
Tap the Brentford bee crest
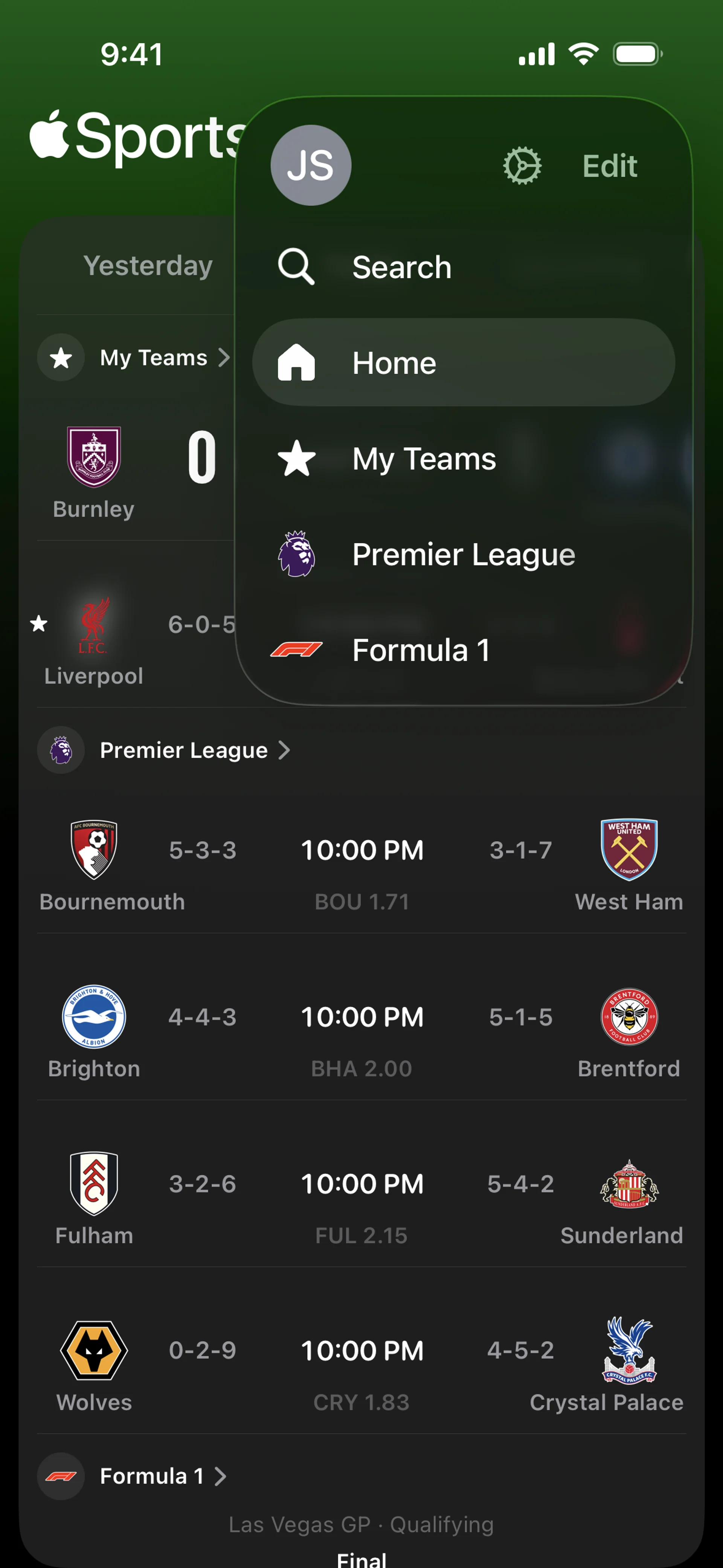point(628,1016)
